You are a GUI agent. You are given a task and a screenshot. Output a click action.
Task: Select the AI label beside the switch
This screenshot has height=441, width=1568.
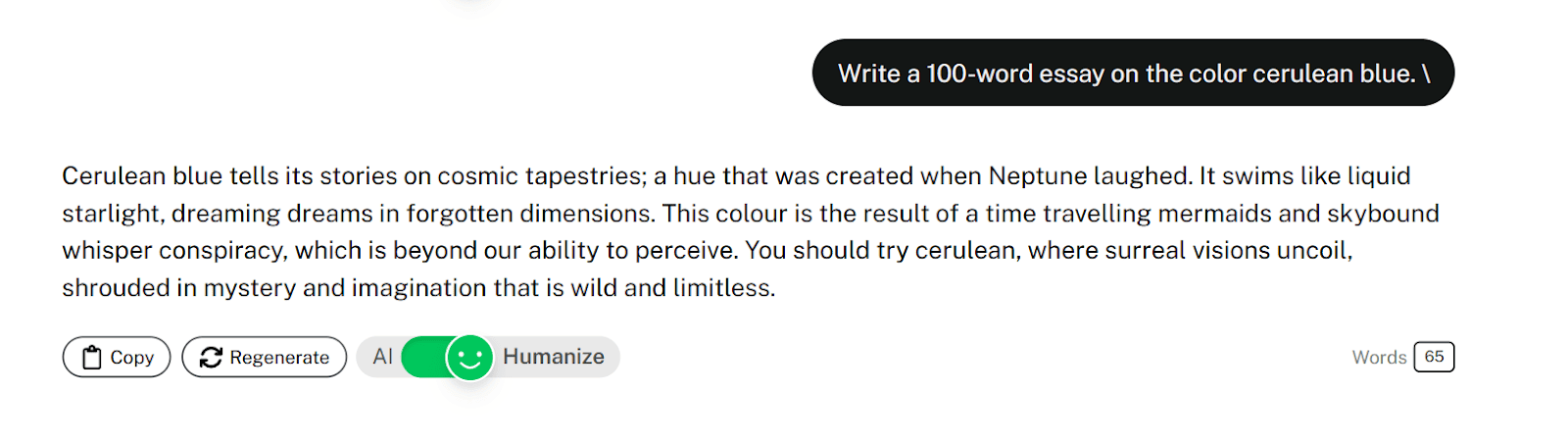[383, 357]
